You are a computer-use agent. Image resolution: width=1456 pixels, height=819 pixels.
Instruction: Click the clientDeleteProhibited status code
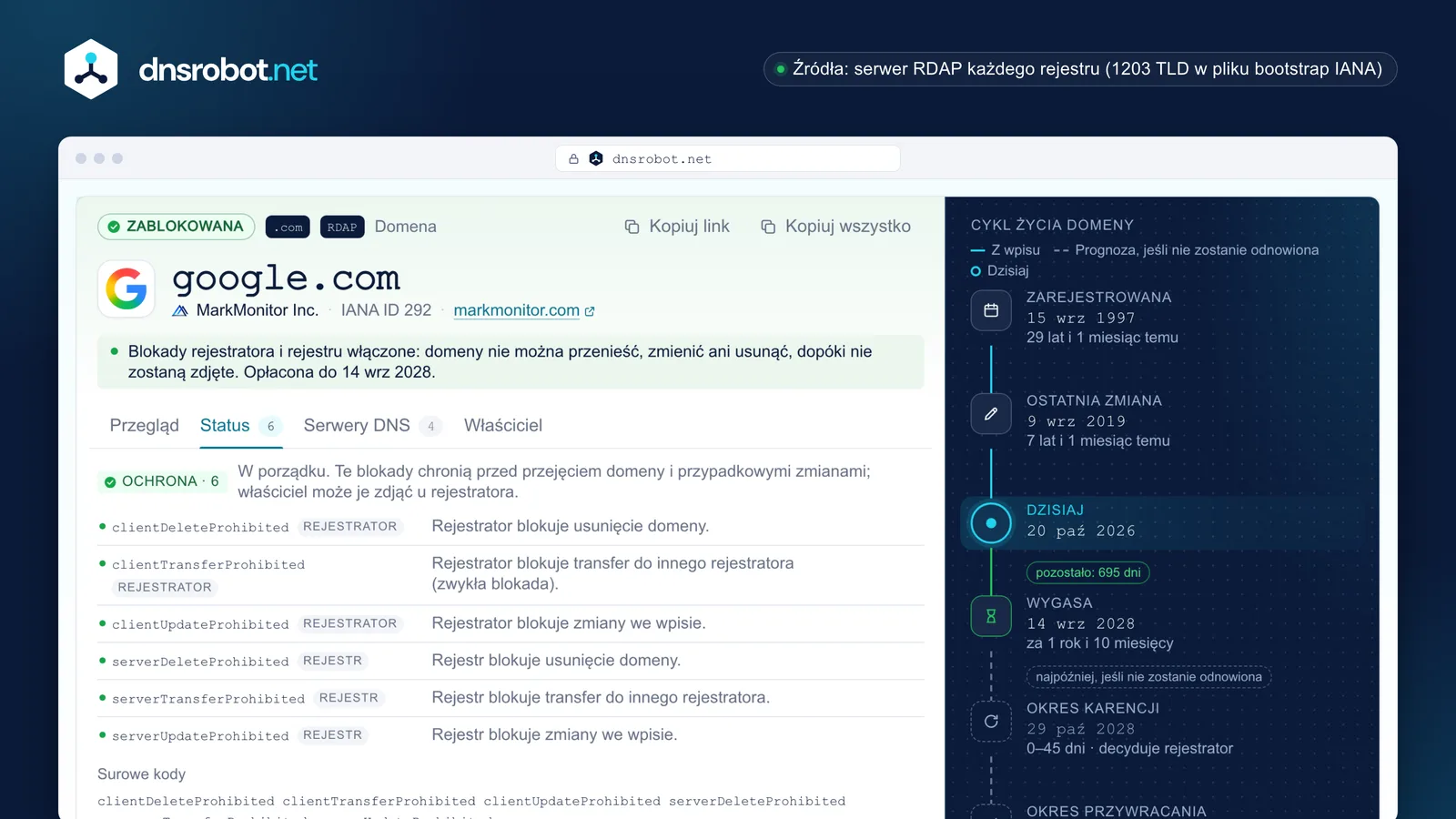tap(200, 528)
